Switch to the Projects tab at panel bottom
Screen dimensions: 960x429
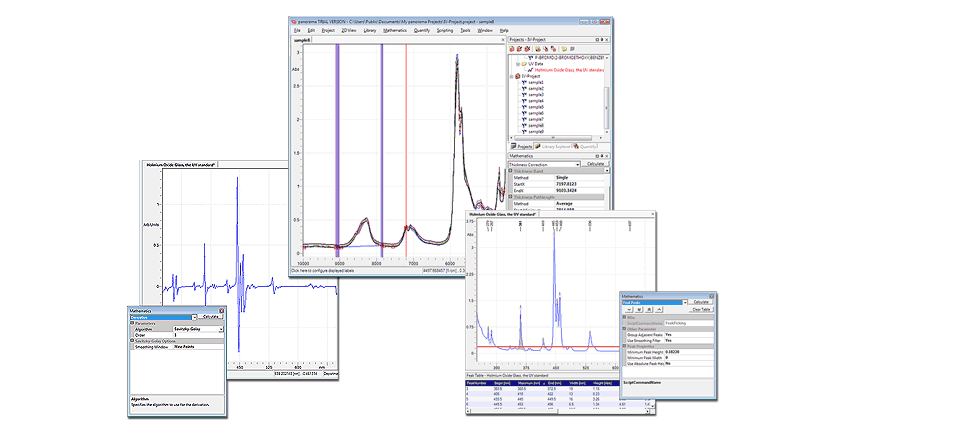[522, 146]
